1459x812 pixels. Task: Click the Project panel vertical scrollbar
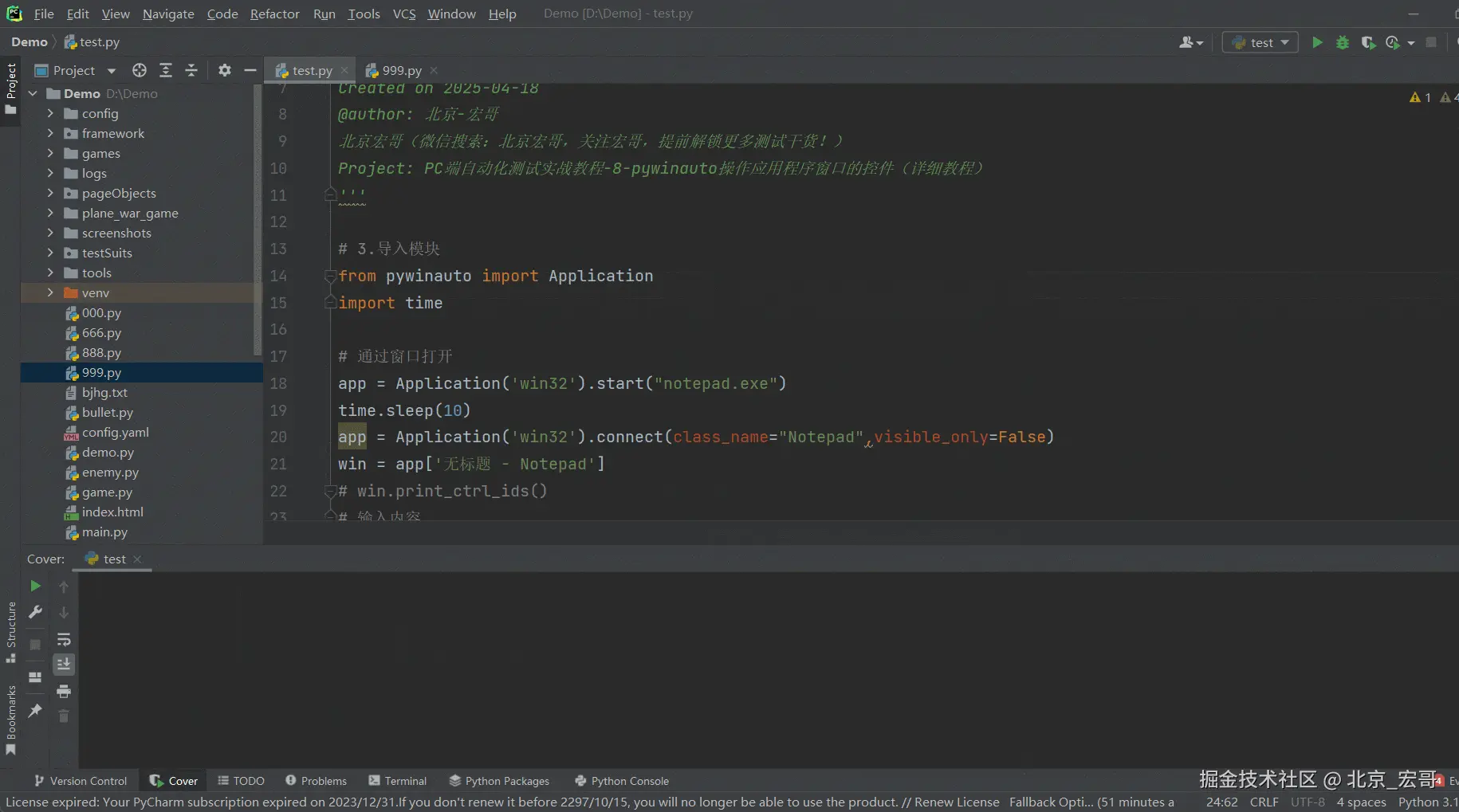coord(258,219)
